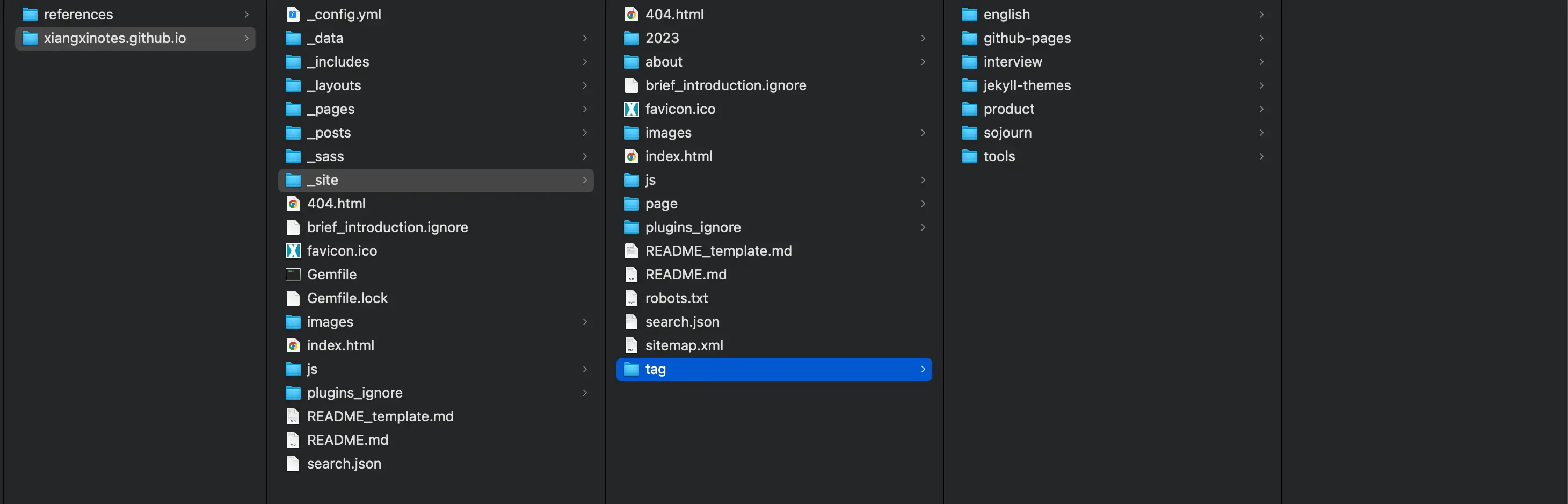Click the Gemfile.lock file icon
1568x504 pixels.
(293, 299)
